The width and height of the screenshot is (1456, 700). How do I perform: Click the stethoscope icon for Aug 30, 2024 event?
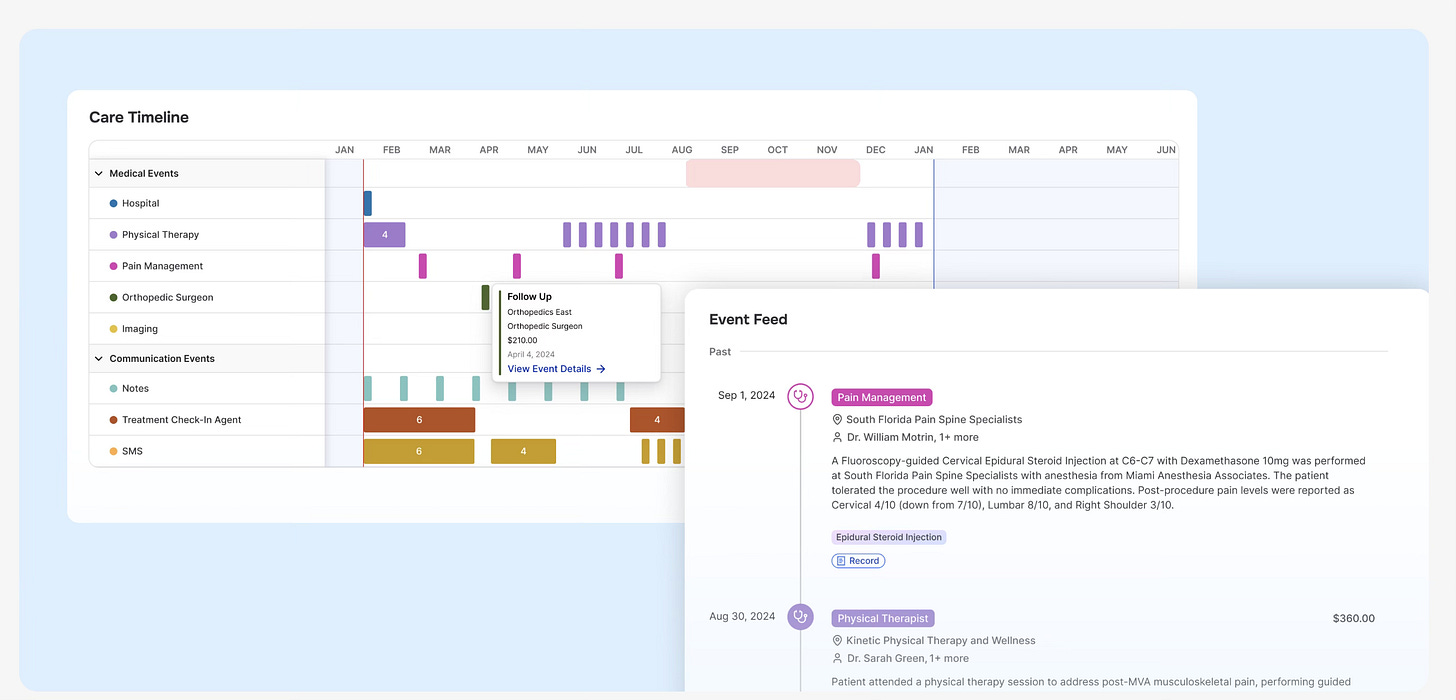pyautogui.click(x=800, y=617)
